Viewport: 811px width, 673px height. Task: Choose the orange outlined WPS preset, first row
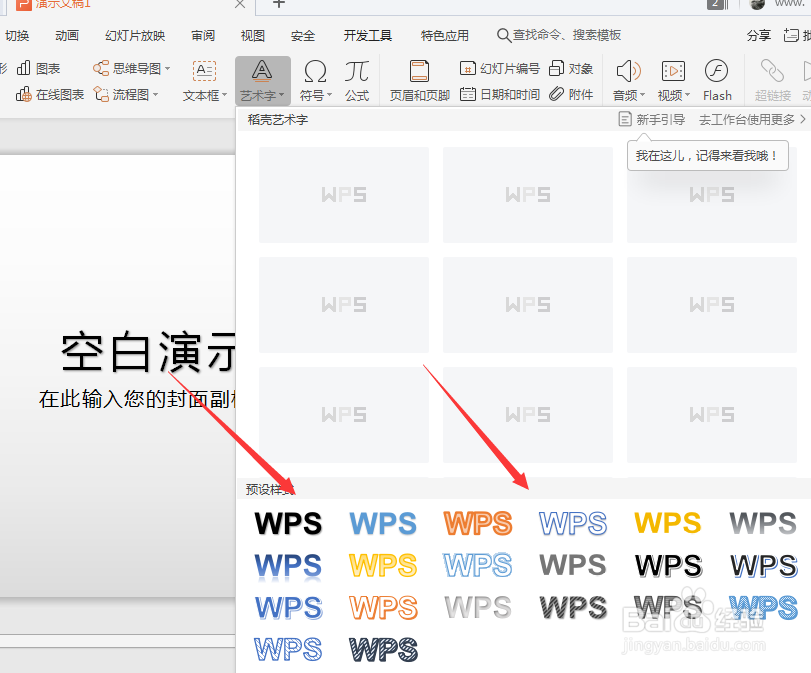[478, 523]
